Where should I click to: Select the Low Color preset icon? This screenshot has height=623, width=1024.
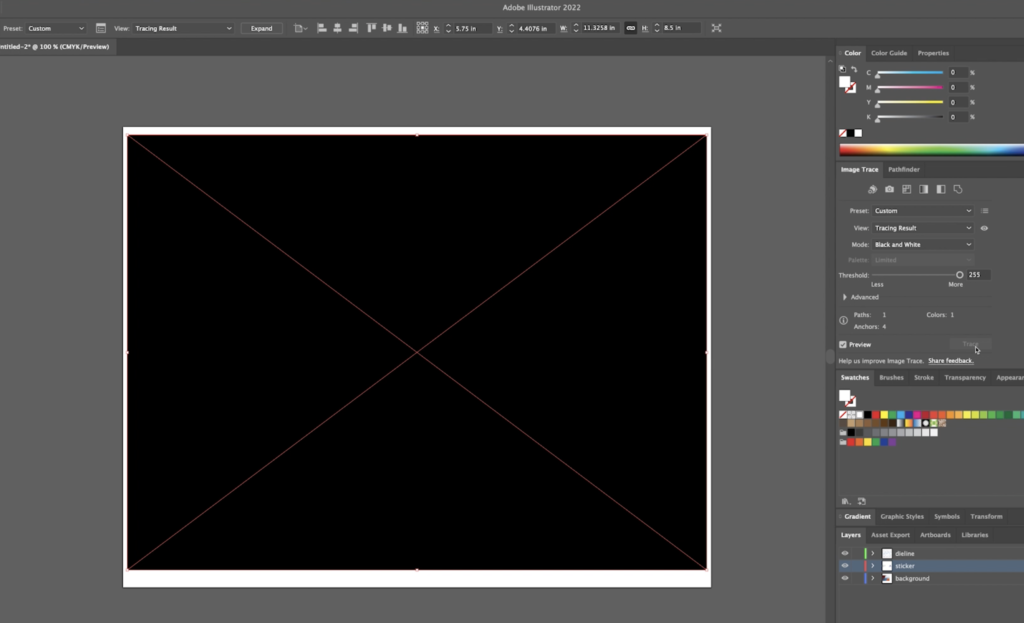906,189
